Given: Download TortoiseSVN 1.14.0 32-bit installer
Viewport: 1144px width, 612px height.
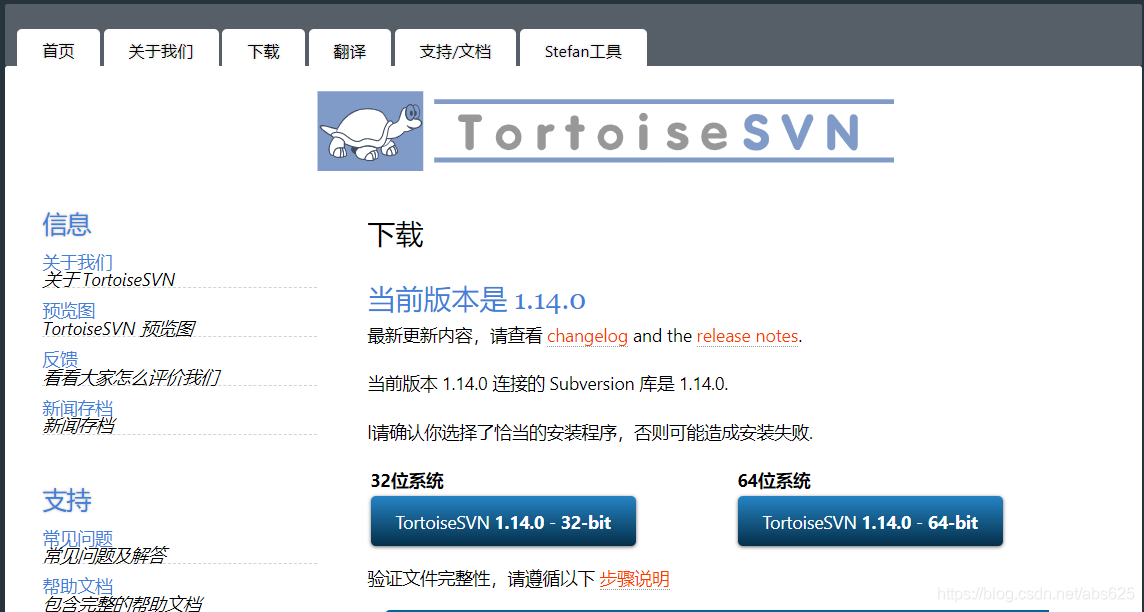Looking at the screenshot, I should pyautogui.click(x=503, y=521).
